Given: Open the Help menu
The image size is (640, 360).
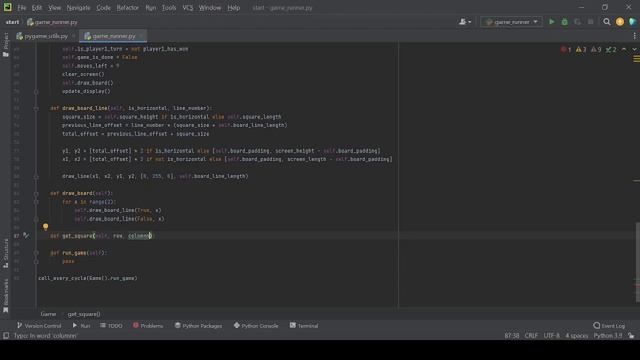Looking at the screenshot, I should (233, 8).
